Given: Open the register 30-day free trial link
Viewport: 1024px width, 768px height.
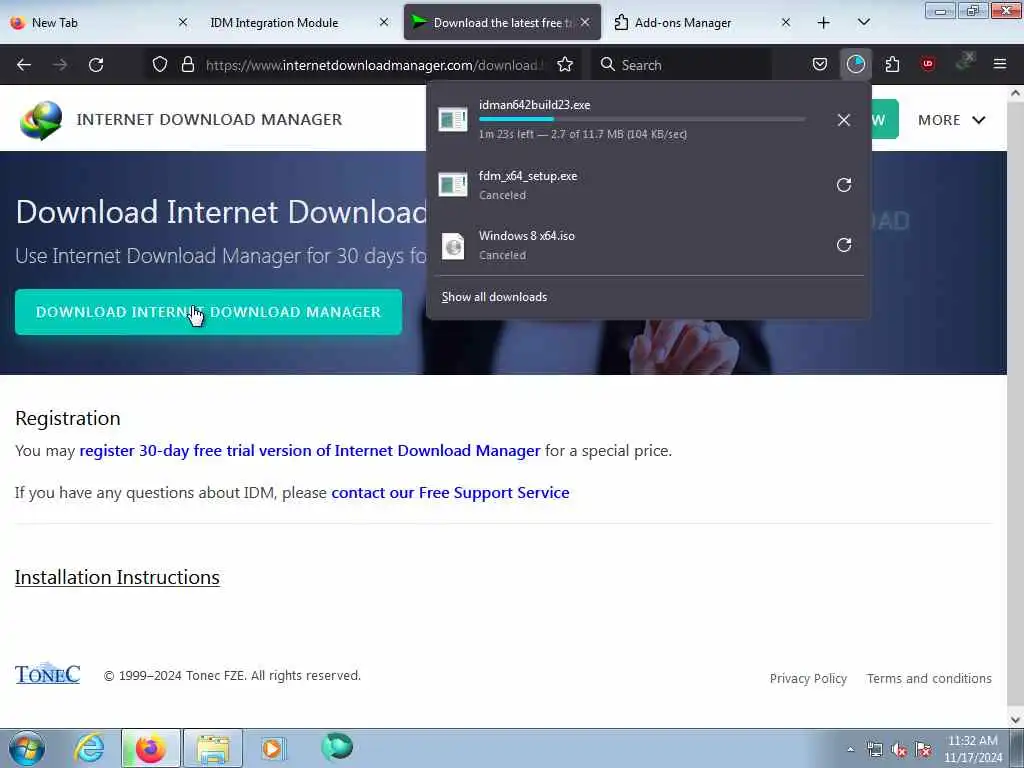Looking at the screenshot, I should tap(310, 451).
